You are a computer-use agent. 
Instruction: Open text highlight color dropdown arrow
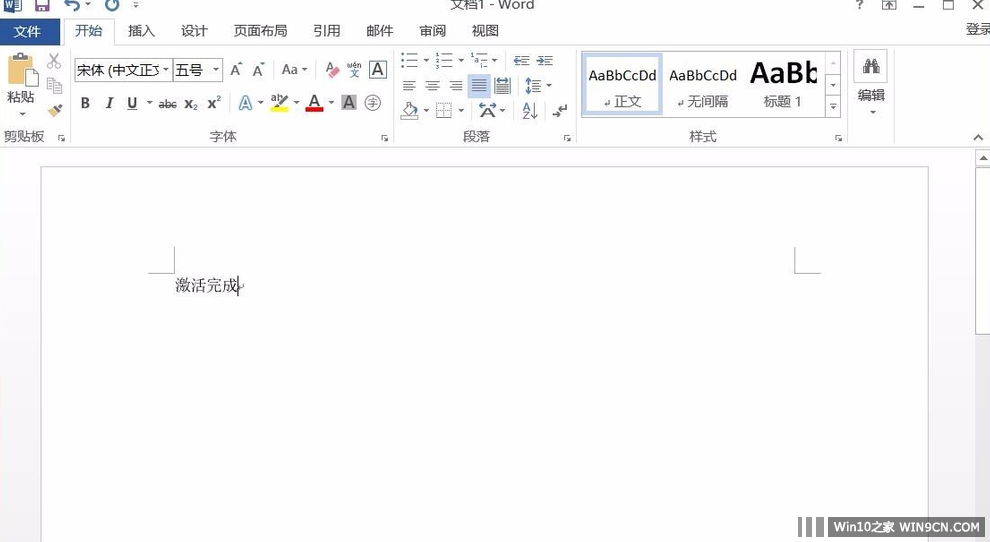pos(296,102)
